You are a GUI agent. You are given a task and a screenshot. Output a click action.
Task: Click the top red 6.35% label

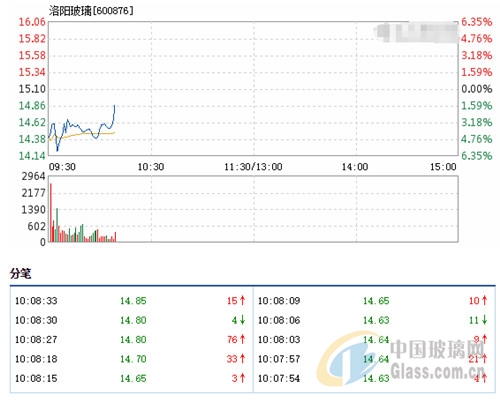(x=477, y=22)
